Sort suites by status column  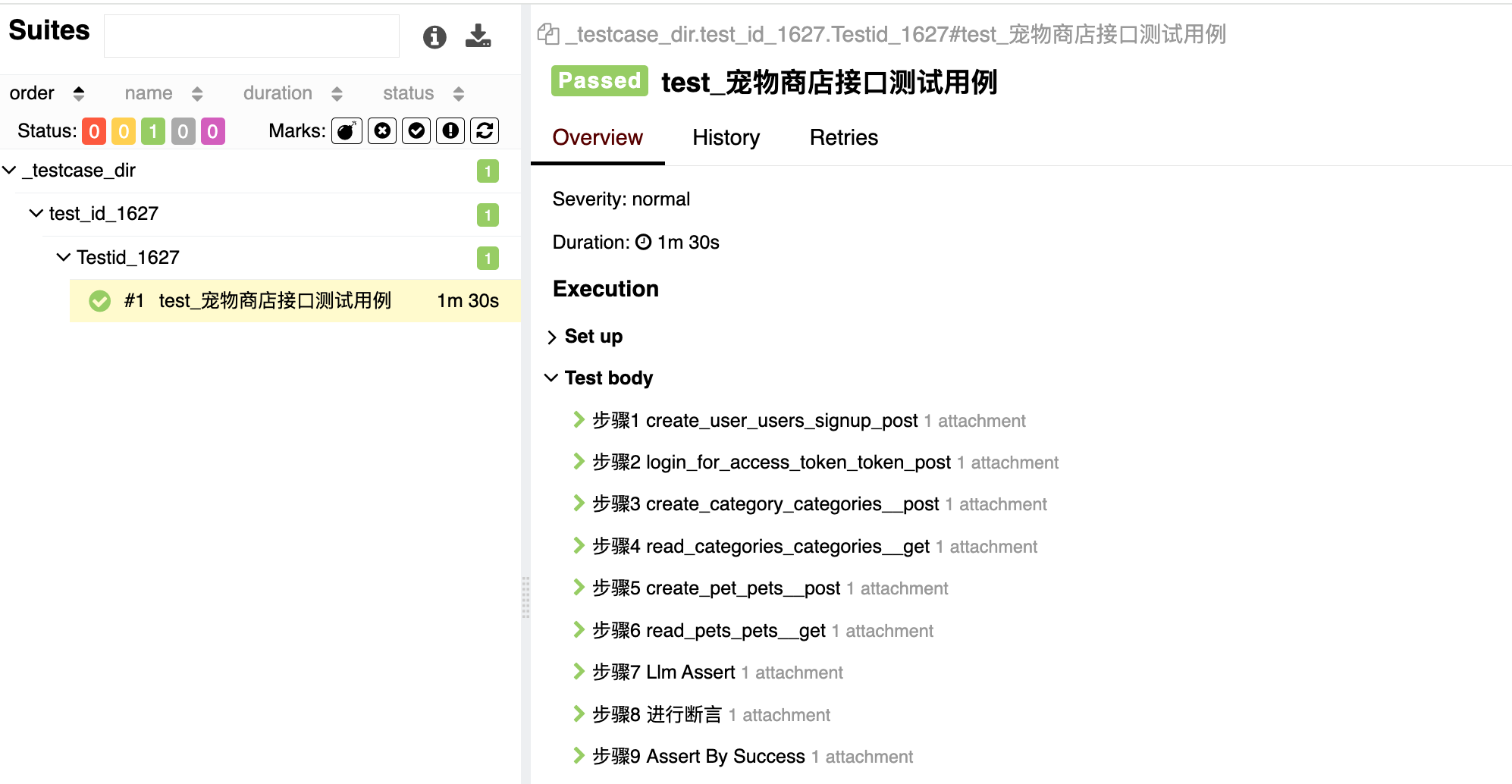click(x=422, y=93)
